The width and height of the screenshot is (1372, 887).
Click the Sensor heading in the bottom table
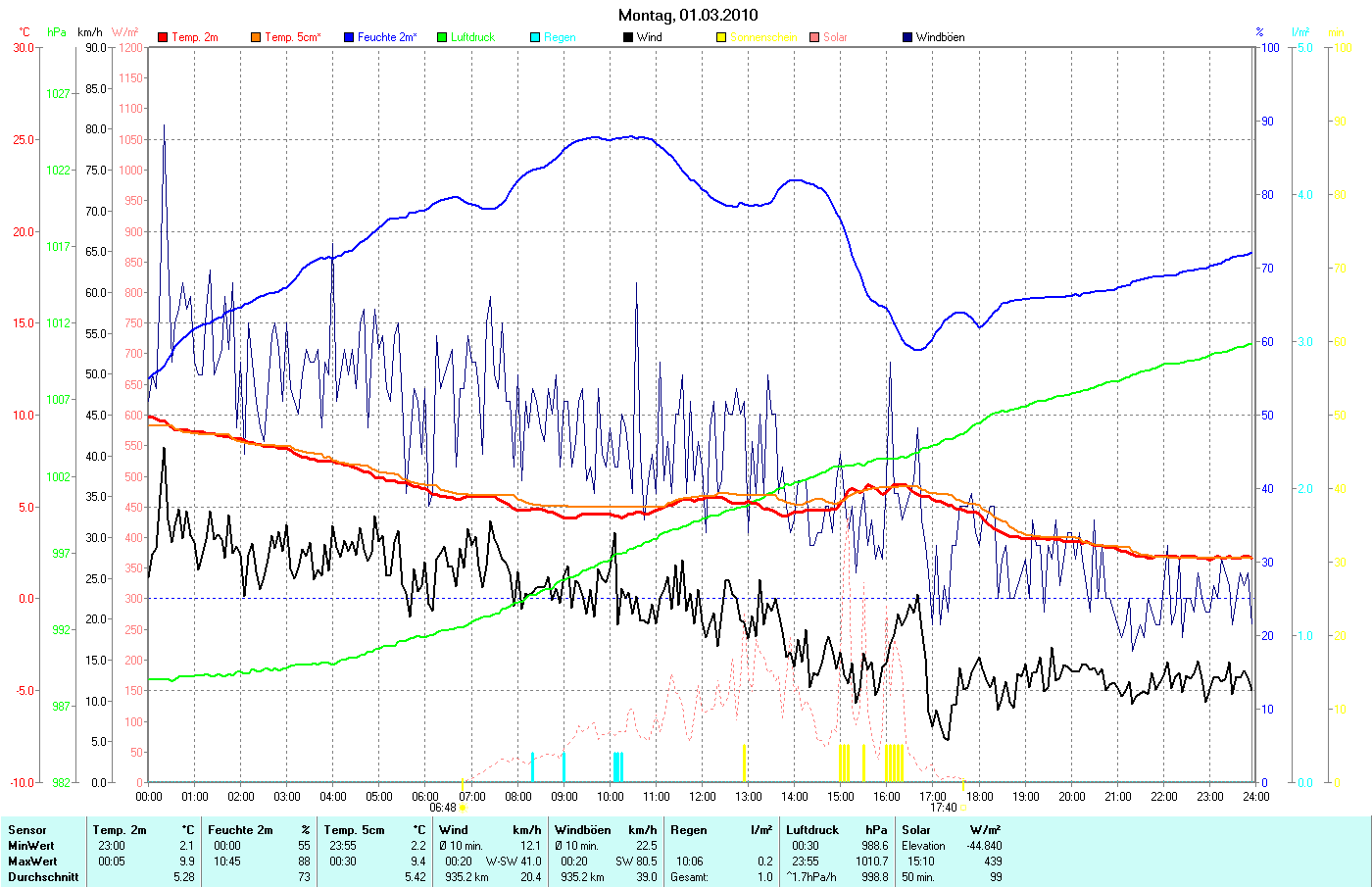pos(27,830)
